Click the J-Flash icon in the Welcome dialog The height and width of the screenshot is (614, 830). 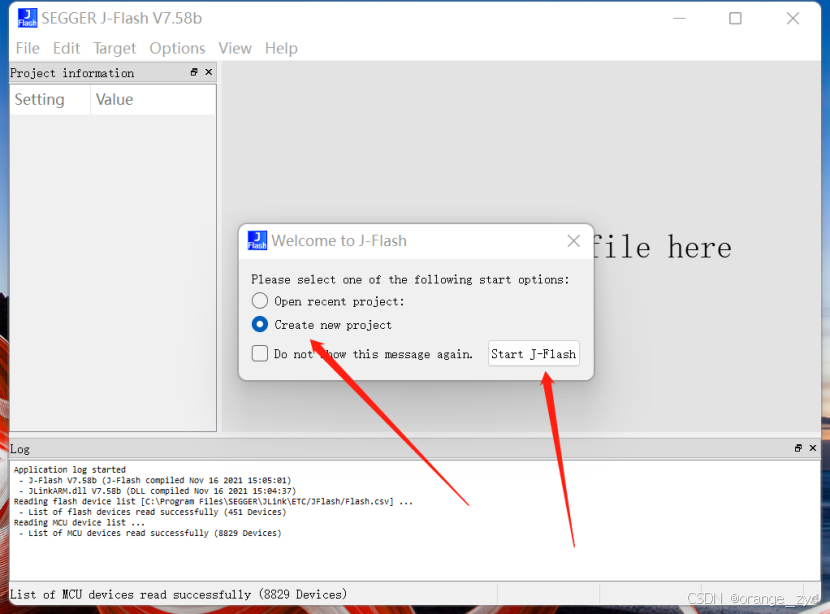[x=257, y=240]
